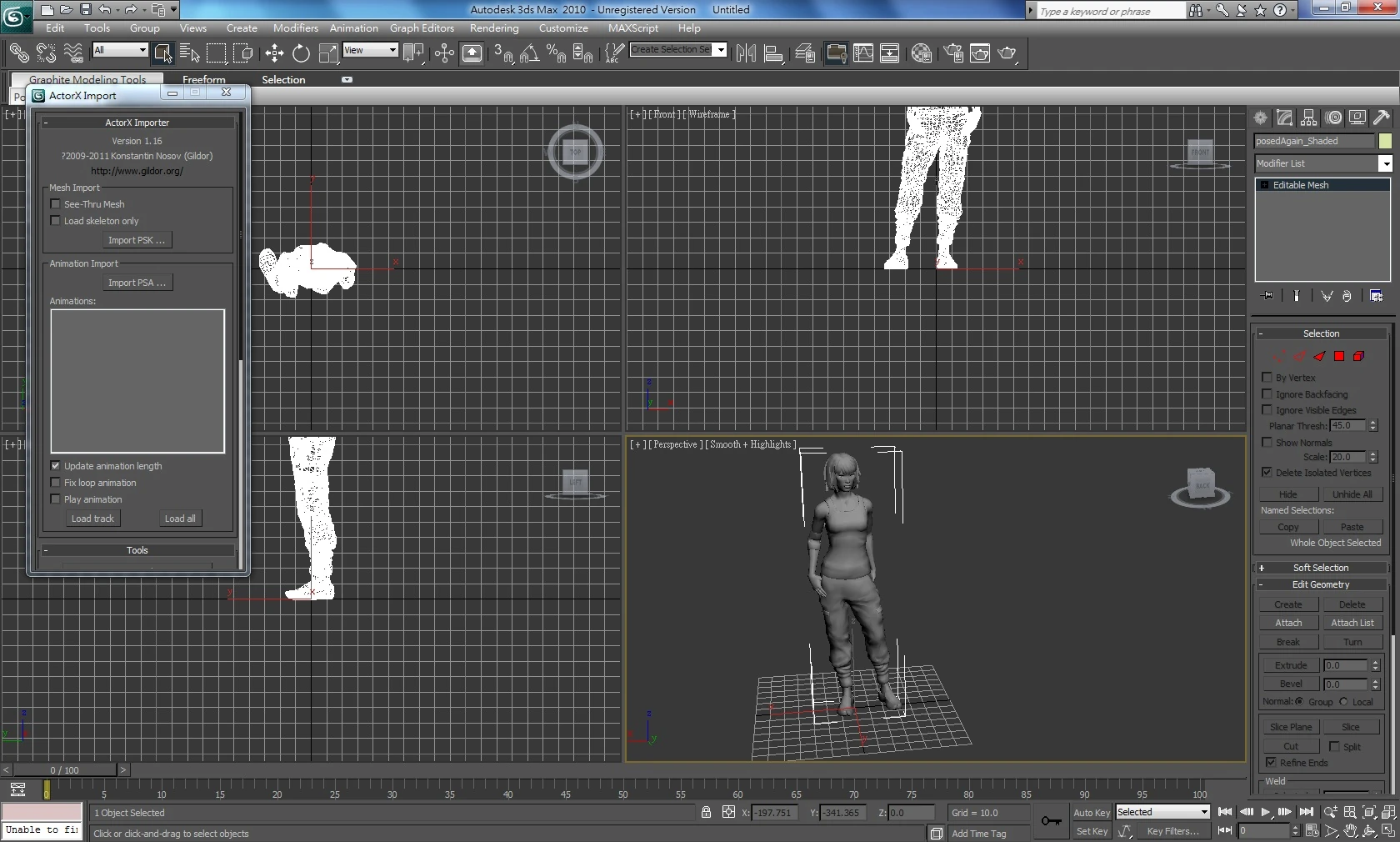Click the Attach List button
1400x842 pixels.
(1352, 623)
